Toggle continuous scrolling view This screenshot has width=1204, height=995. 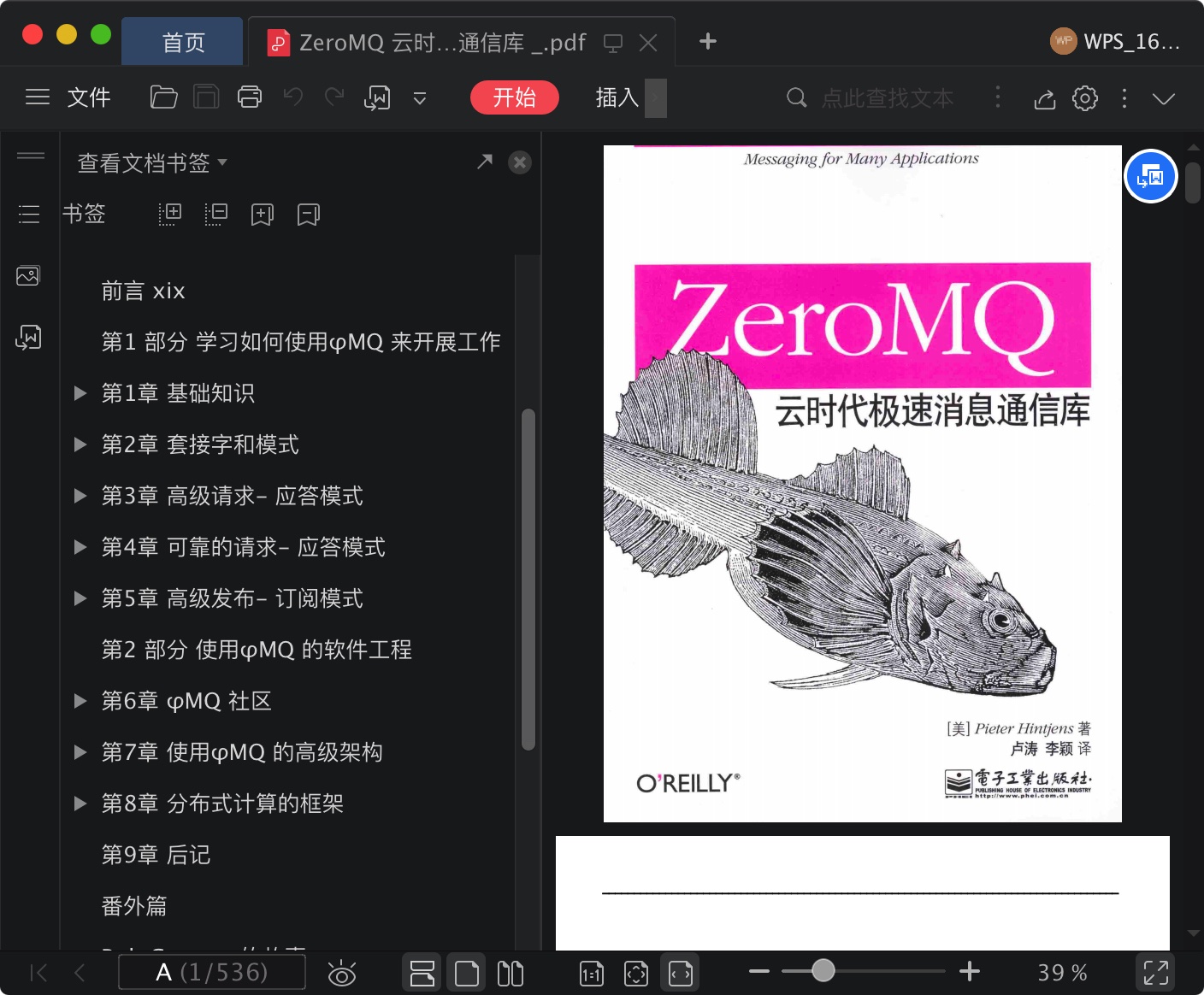point(422,973)
